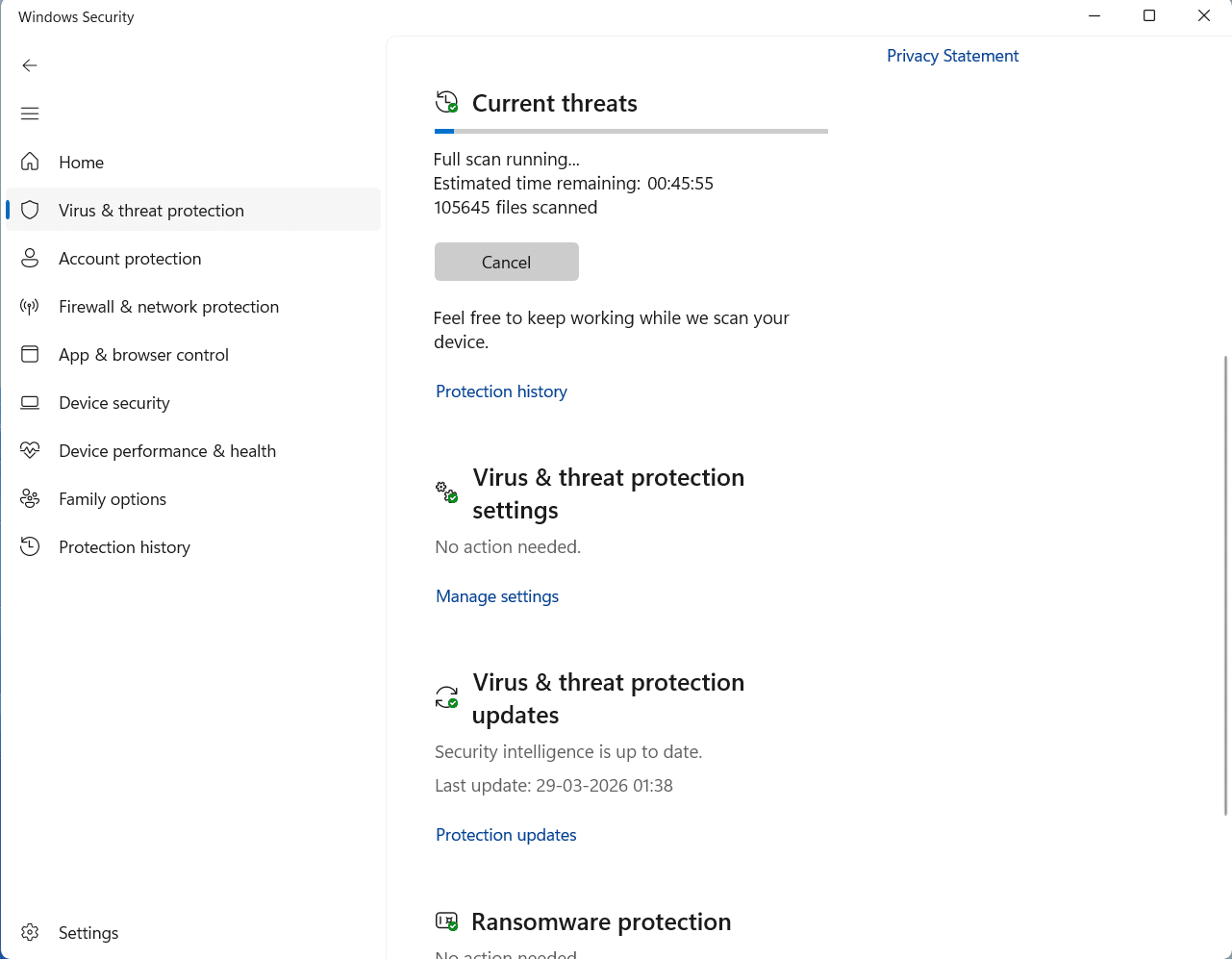Click the shield icon for Virus & threat protection
Screen dimensions: 1232x959
[30, 210]
